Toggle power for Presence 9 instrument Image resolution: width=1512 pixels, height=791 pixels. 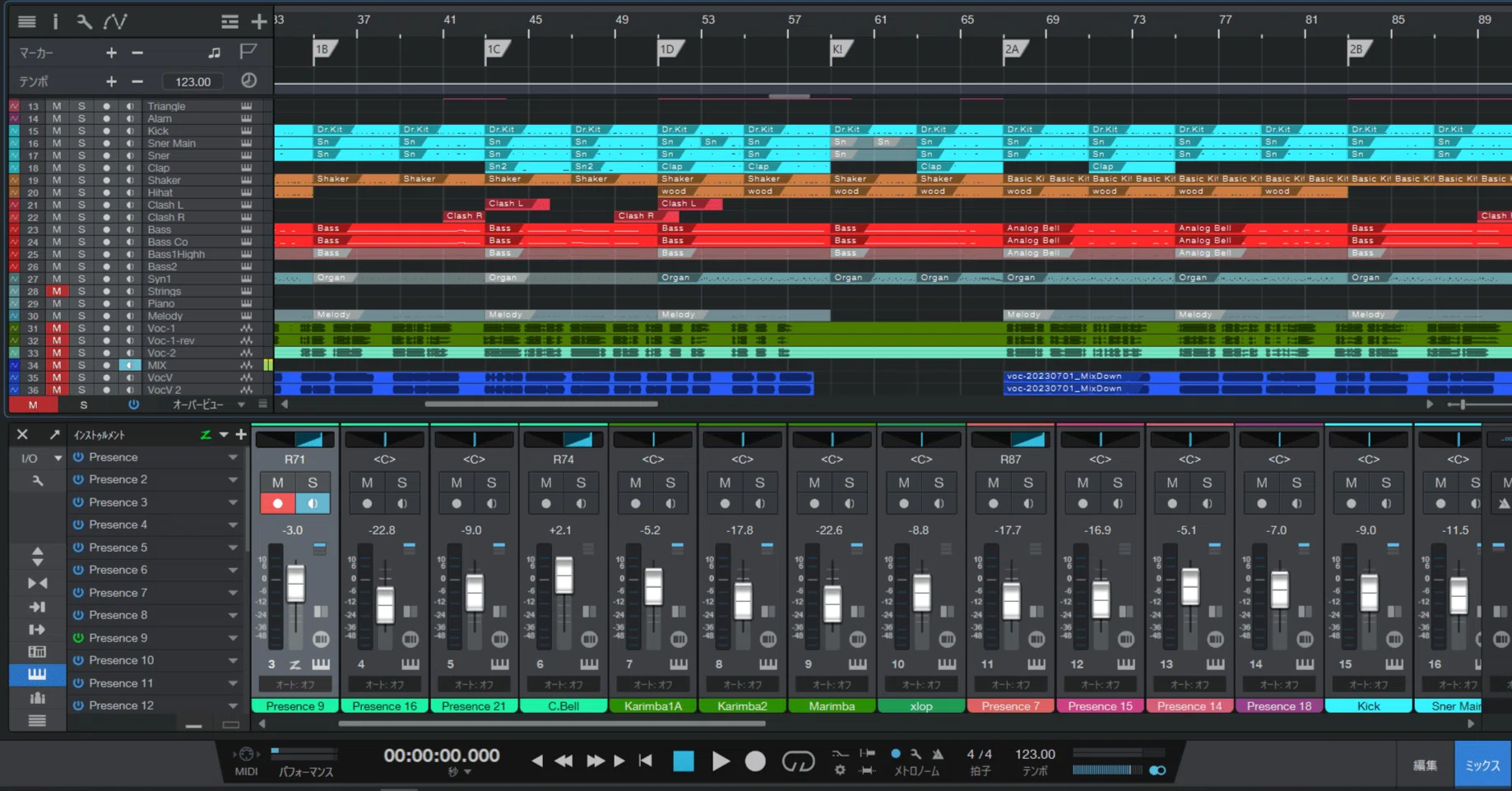(x=78, y=638)
